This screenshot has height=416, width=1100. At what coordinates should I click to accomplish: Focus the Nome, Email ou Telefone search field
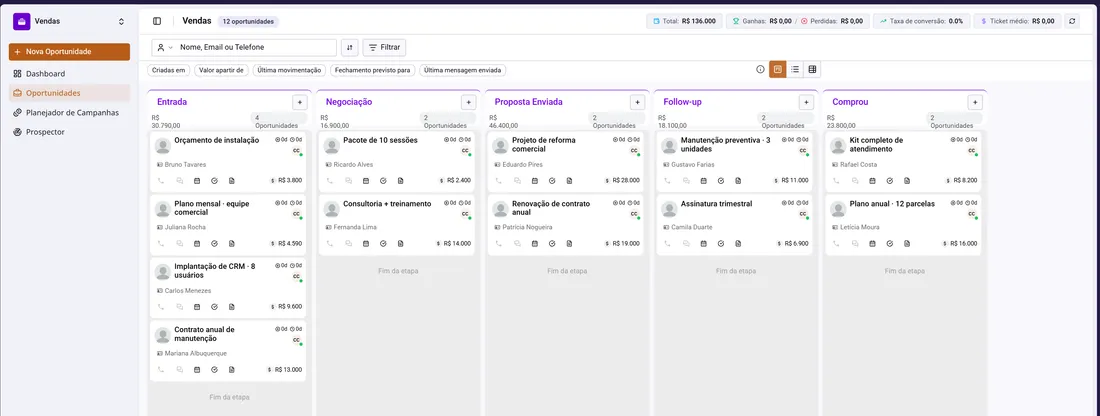click(256, 48)
